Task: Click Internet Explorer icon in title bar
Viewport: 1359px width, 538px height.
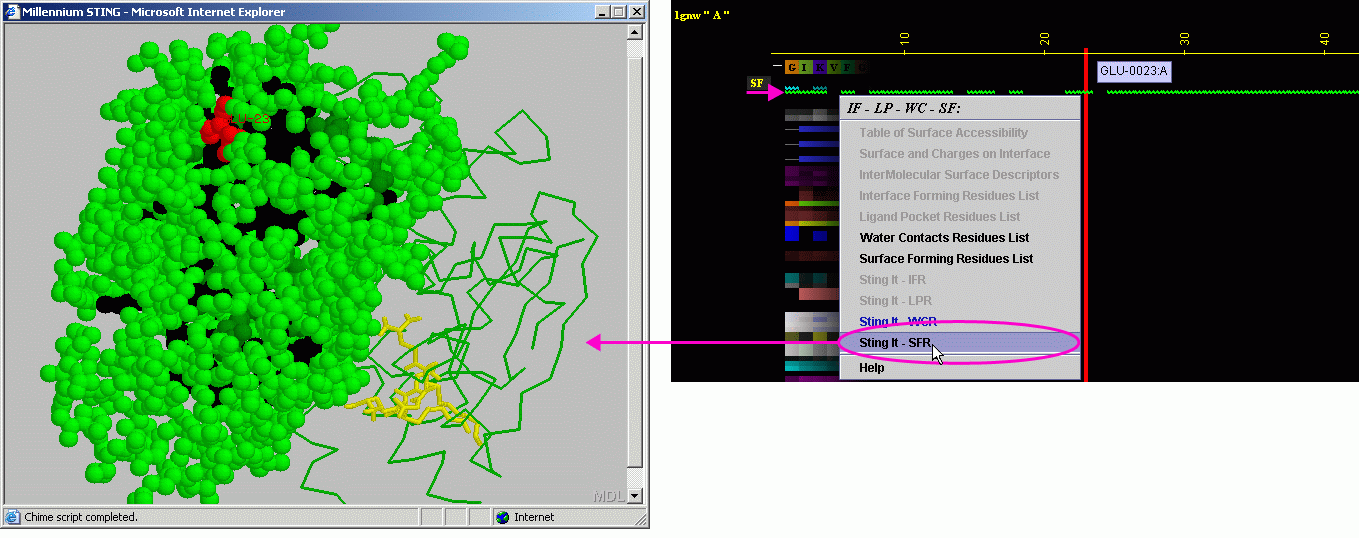Action: [x=13, y=12]
